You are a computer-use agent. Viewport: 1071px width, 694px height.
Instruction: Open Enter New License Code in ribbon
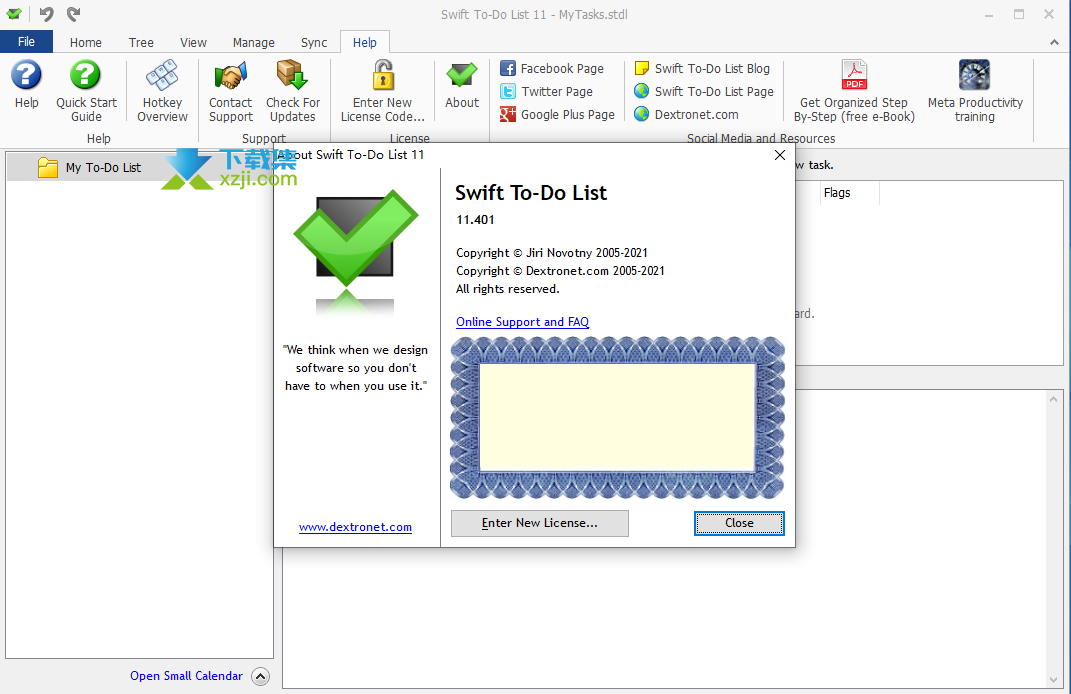click(382, 91)
